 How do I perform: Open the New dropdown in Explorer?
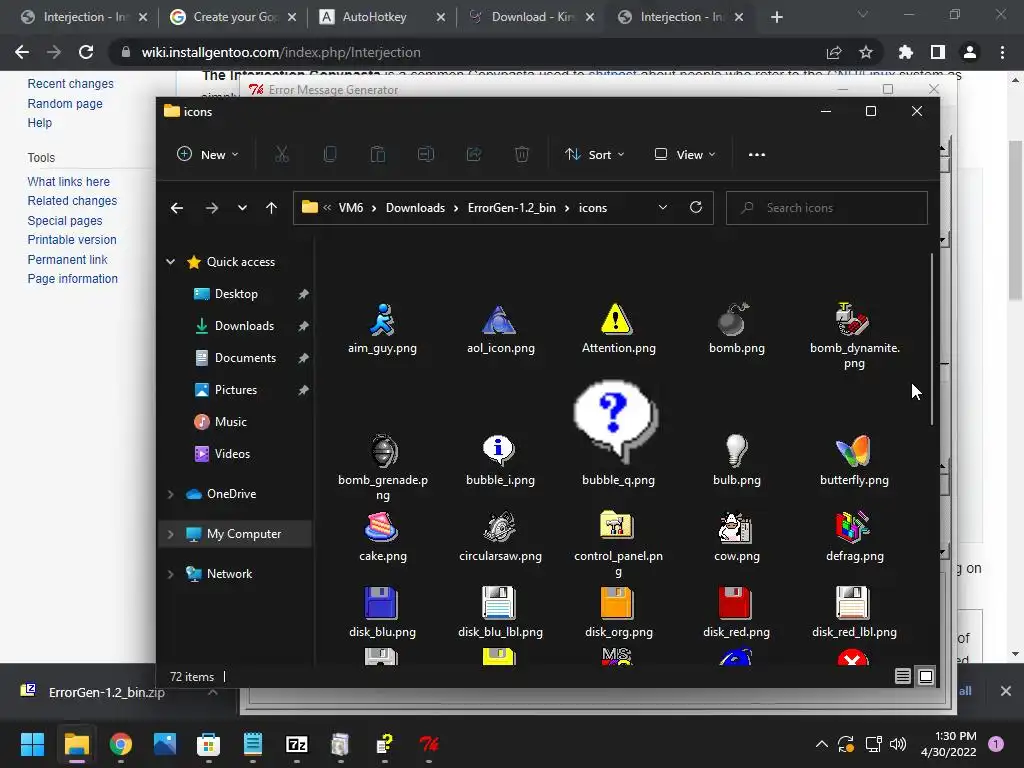tap(208, 155)
